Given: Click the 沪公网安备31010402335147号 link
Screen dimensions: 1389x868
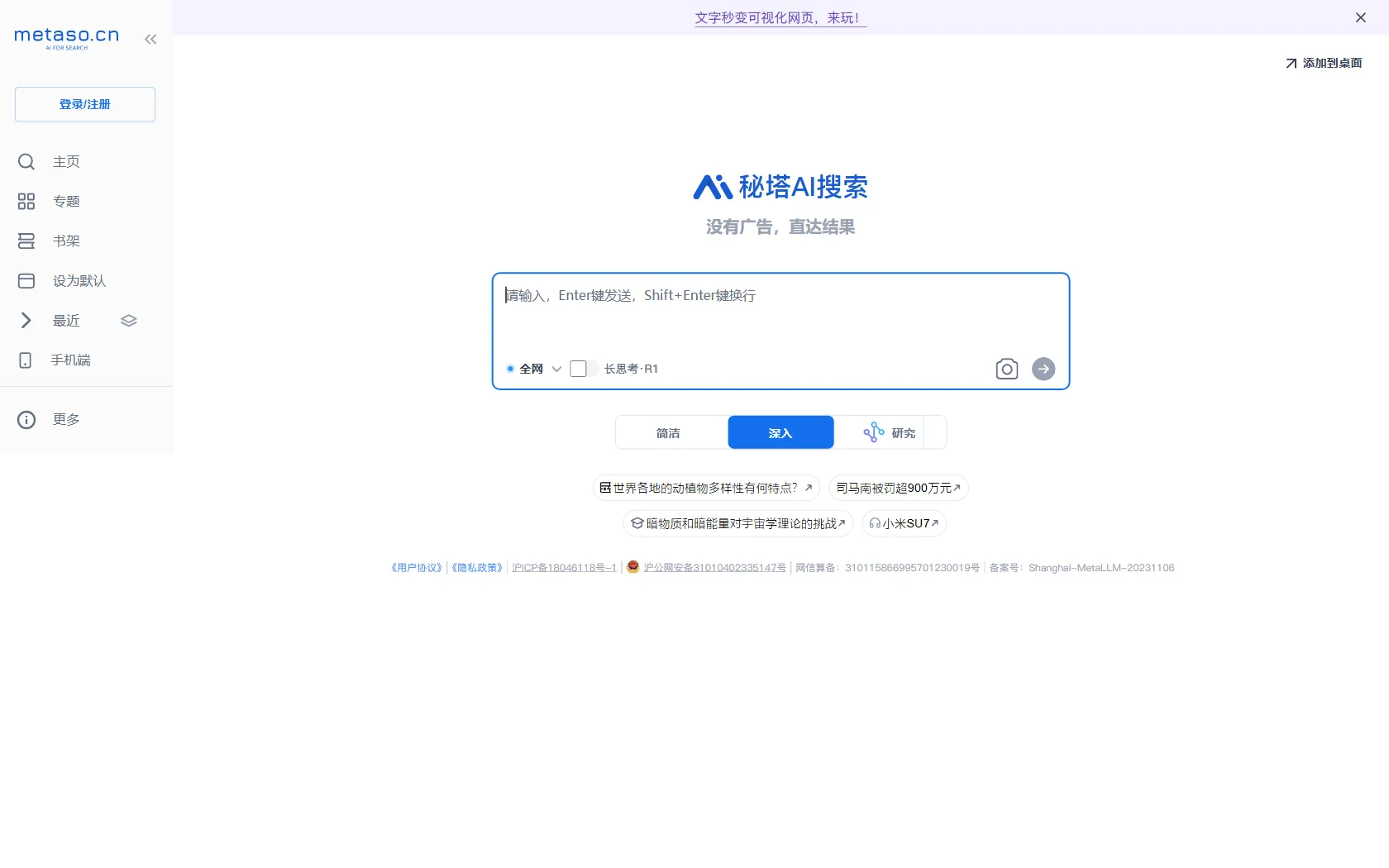Looking at the screenshot, I should pos(714,568).
